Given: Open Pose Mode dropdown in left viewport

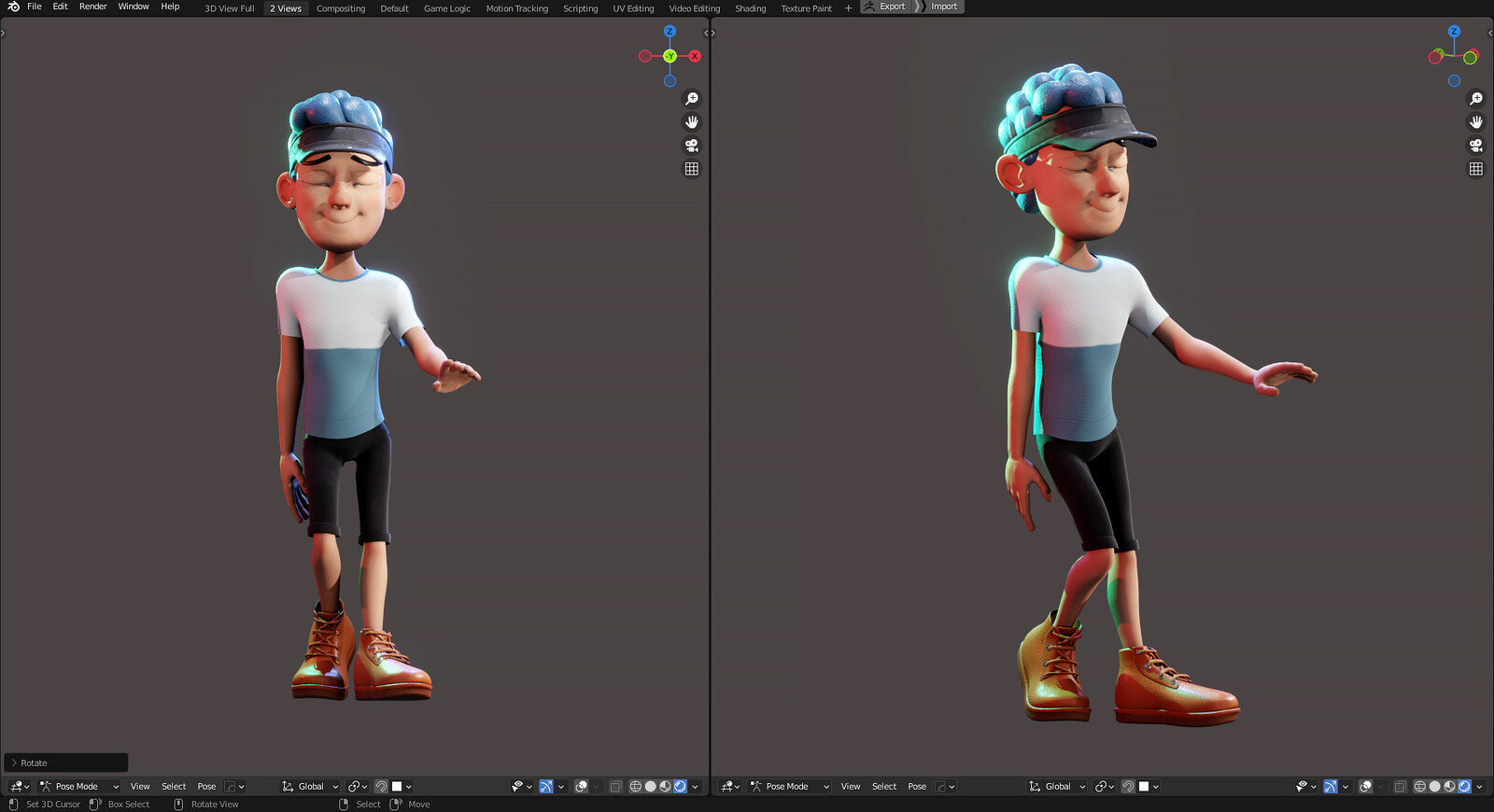Looking at the screenshot, I should click(x=79, y=787).
